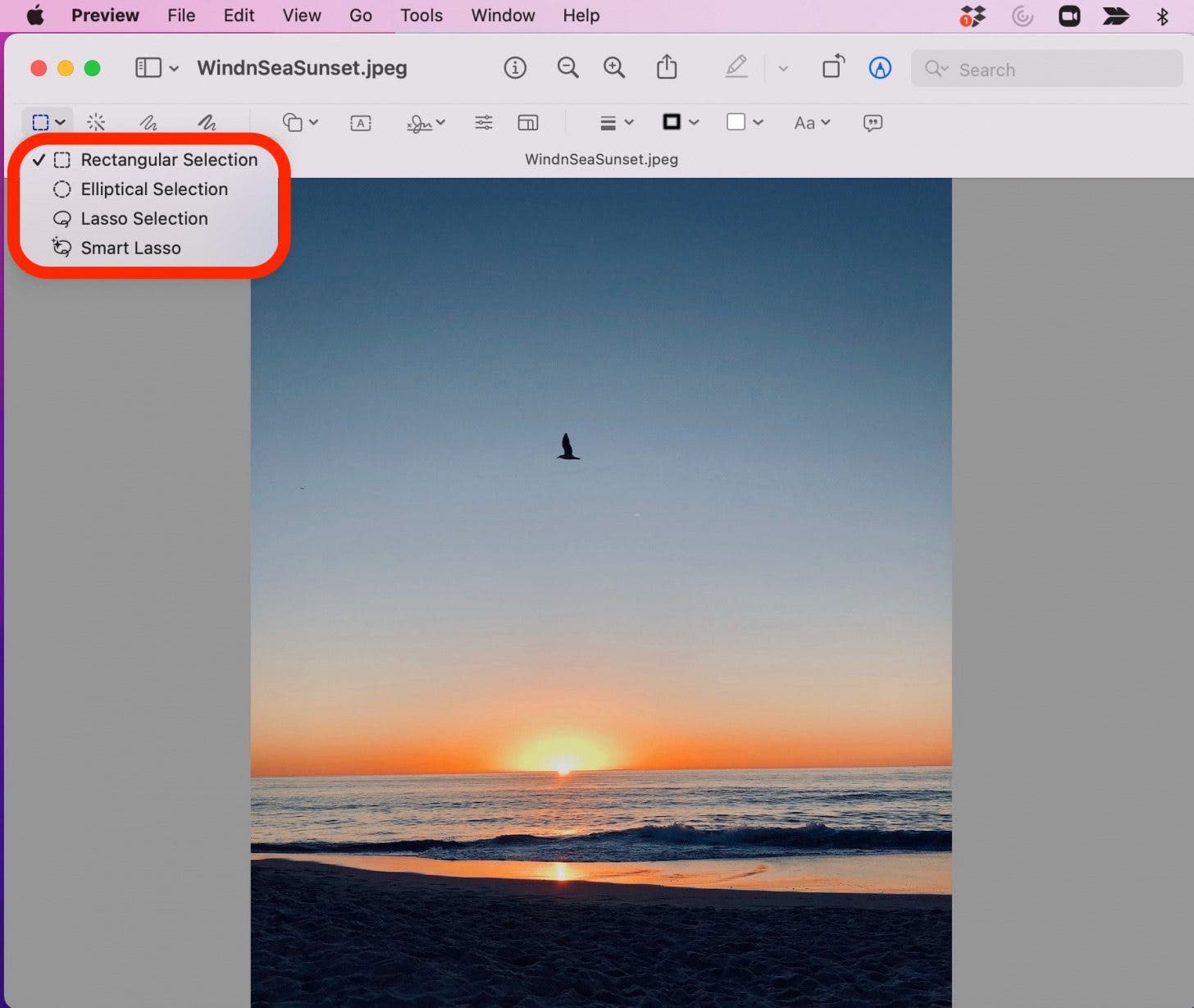Pick Smart Lasso from the list
Screen dimensions: 1194x1008
tap(130, 249)
